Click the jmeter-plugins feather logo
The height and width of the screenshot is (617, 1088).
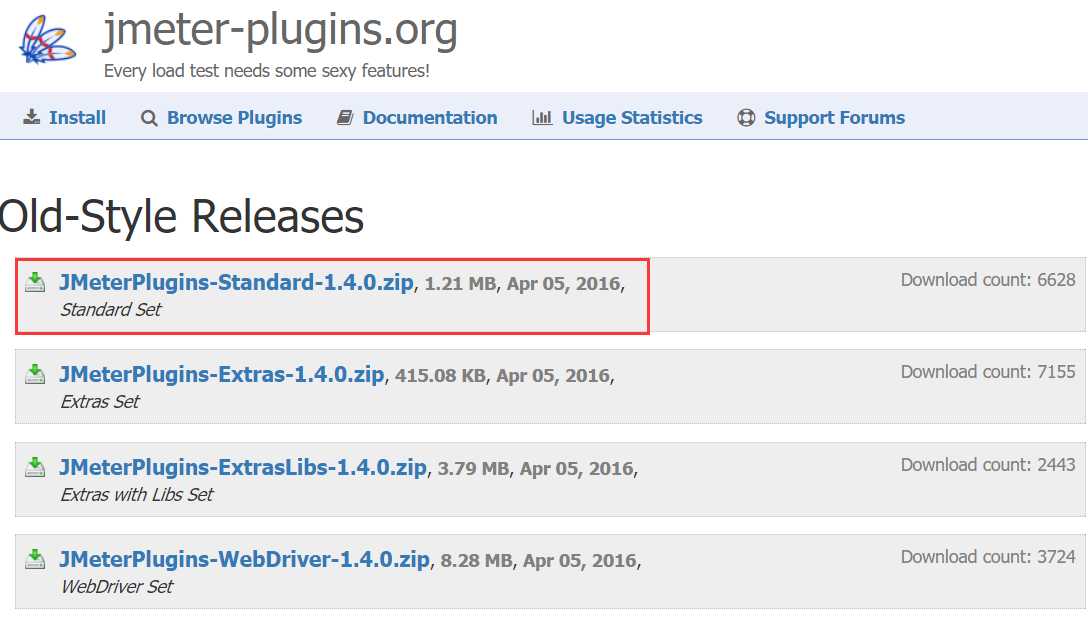(x=47, y=40)
